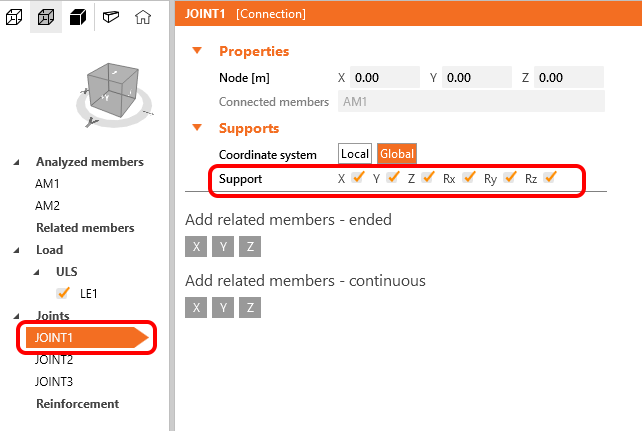Toggle the Ry support checkbox
The image size is (642, 431).
[x=510, y=178]
